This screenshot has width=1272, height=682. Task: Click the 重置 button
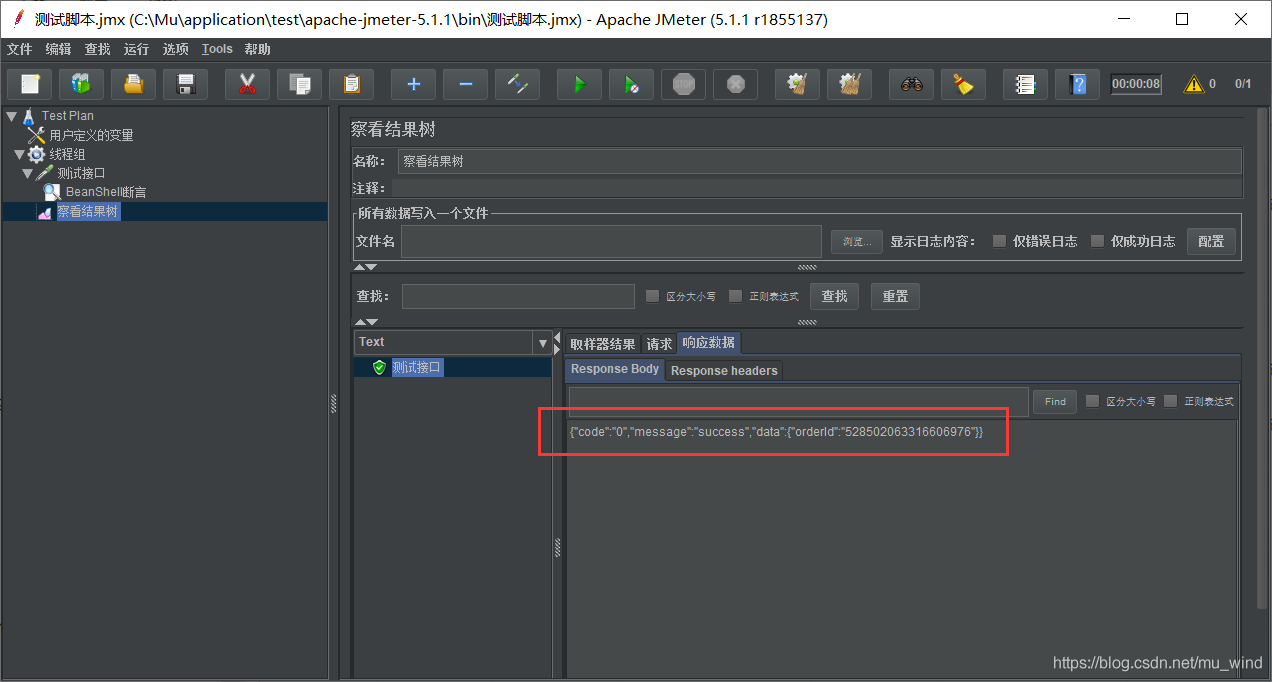coord(895,296)
